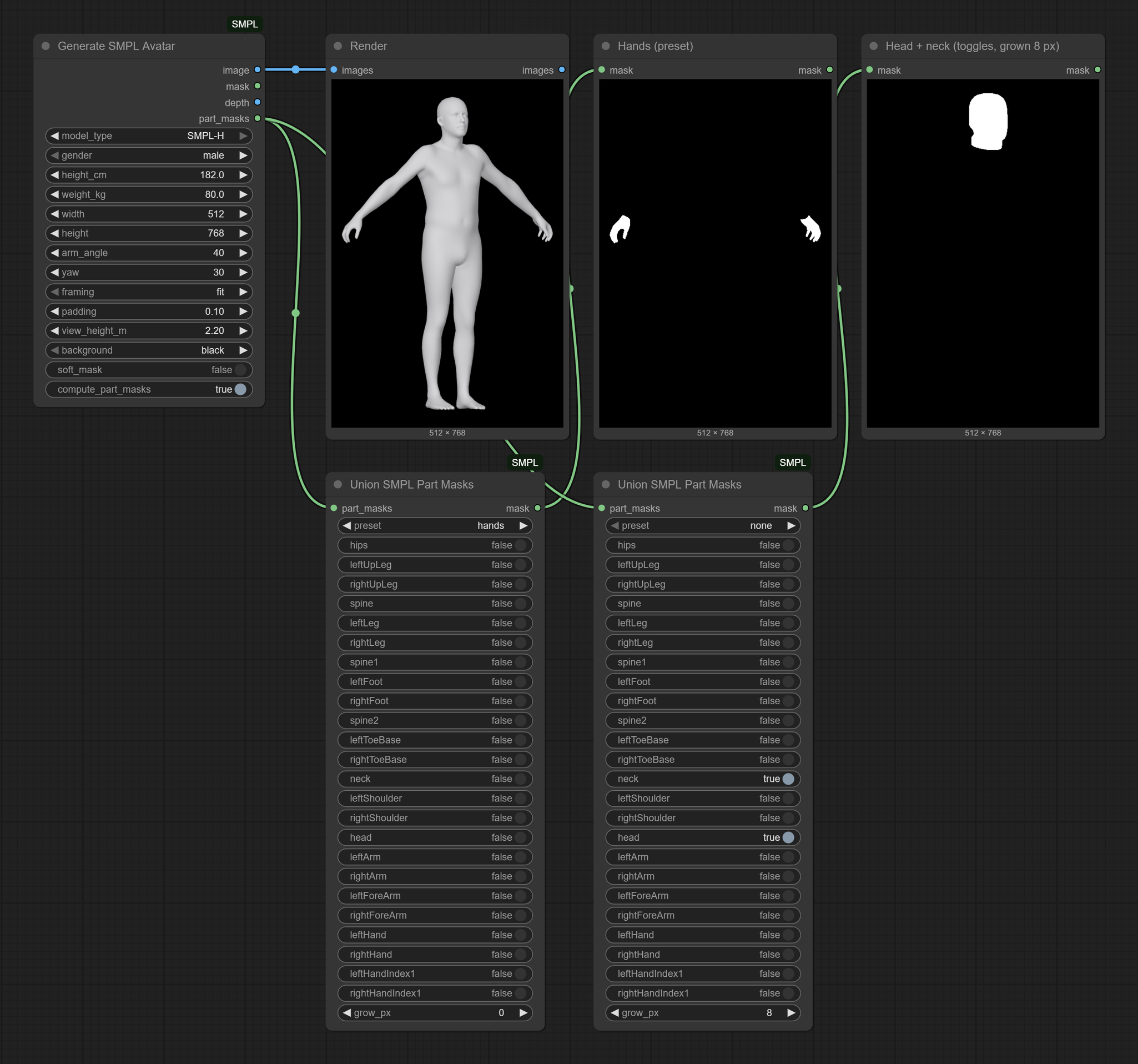Click the part_masks output port on Generate SMPL Avatar
This screenshot has height=1064, width=1138.
tap(258, 118)
